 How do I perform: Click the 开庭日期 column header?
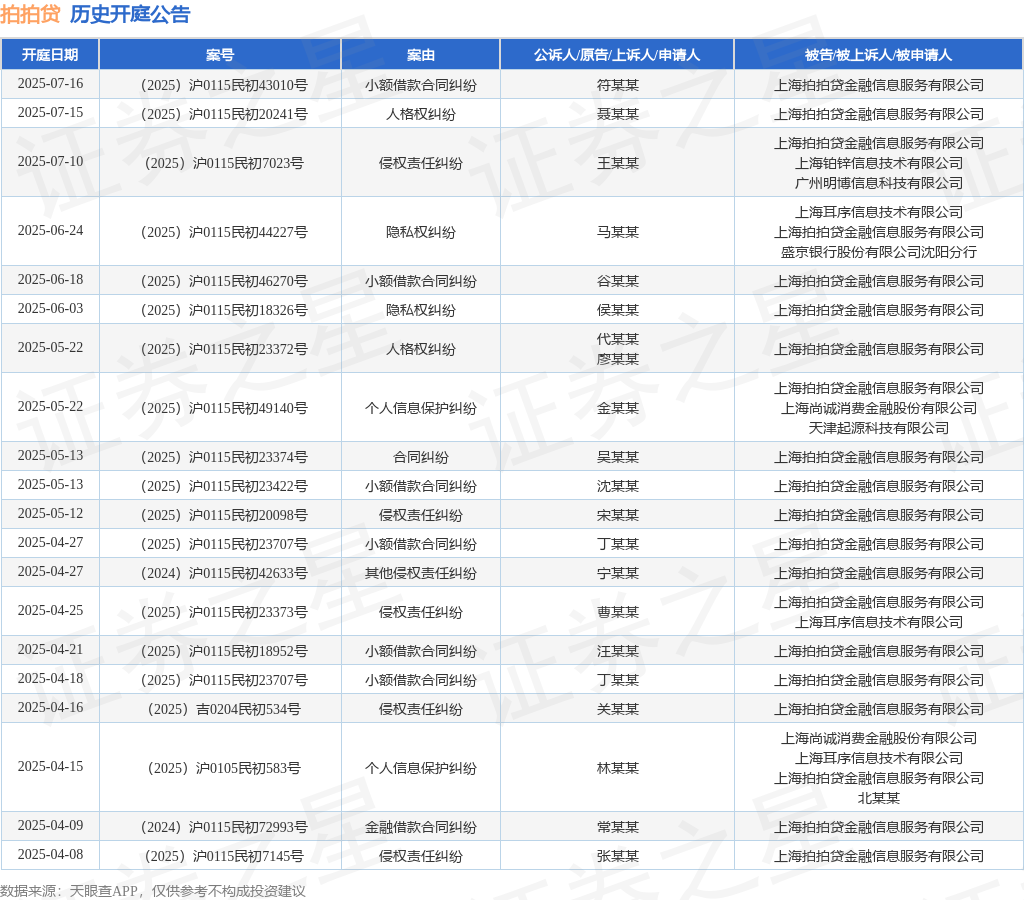click(50, 55)
